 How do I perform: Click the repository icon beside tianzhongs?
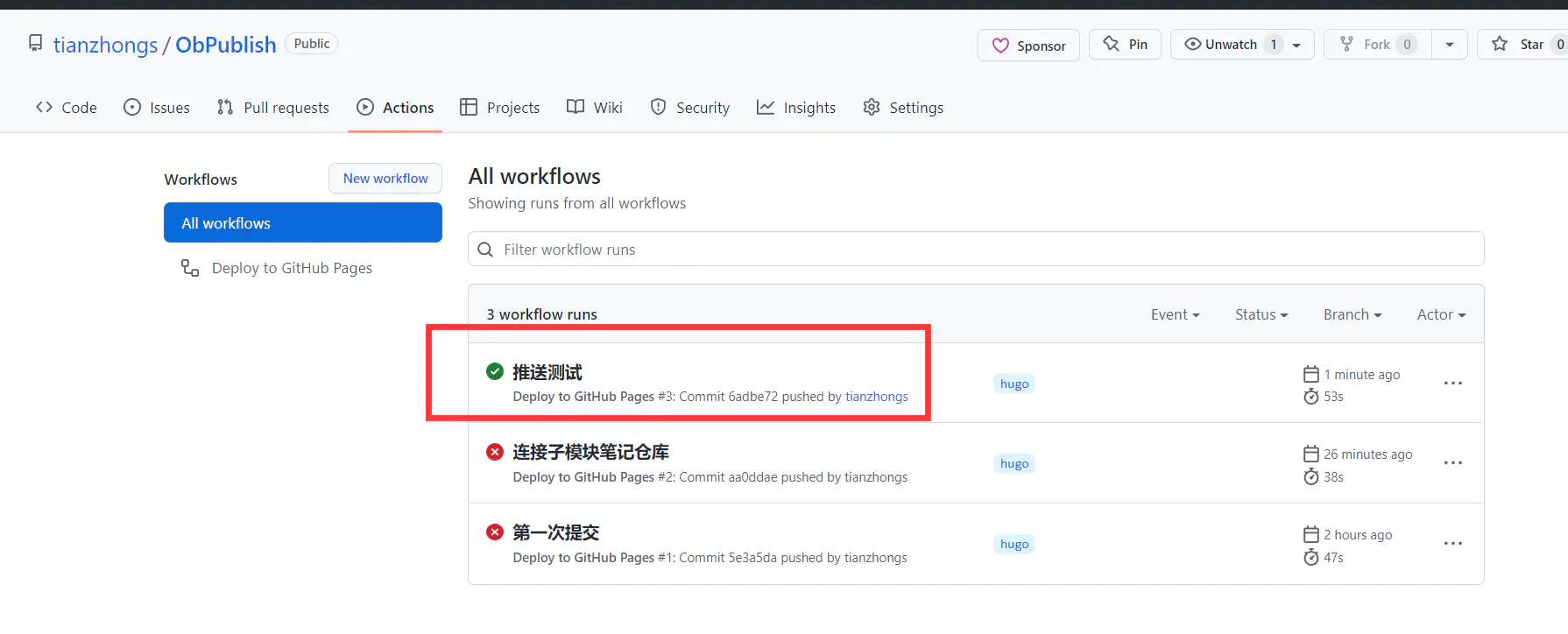pos(35,43)
